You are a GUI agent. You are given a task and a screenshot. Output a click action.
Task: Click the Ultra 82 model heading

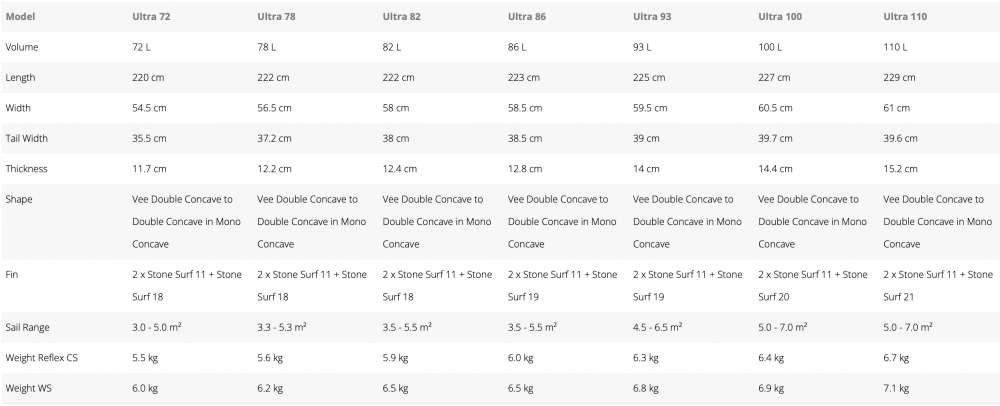pyautogui.click(x=401, y=17)
